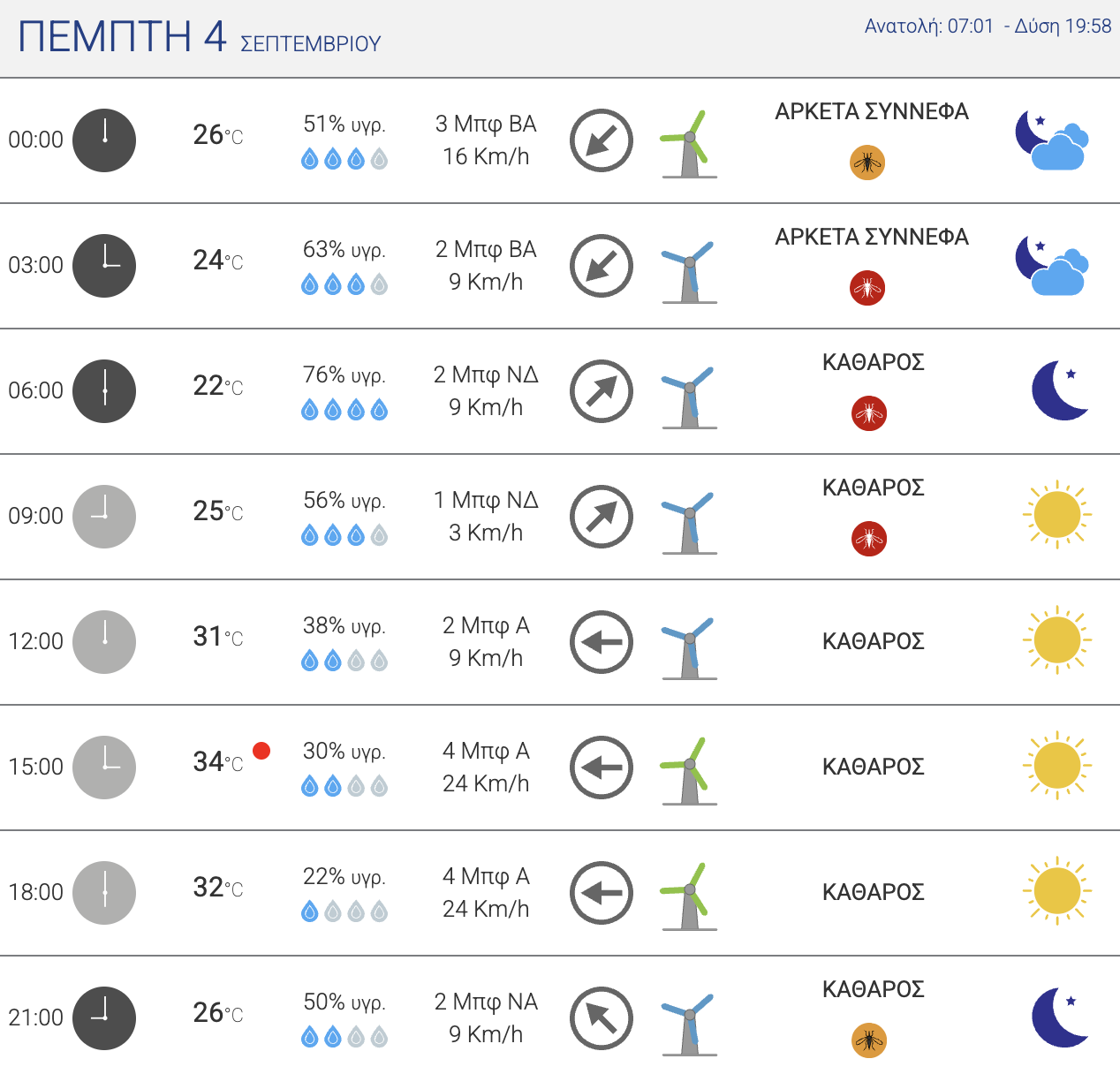
Task: Click the 21:00 time label
Action: [x=36, y=1017]
